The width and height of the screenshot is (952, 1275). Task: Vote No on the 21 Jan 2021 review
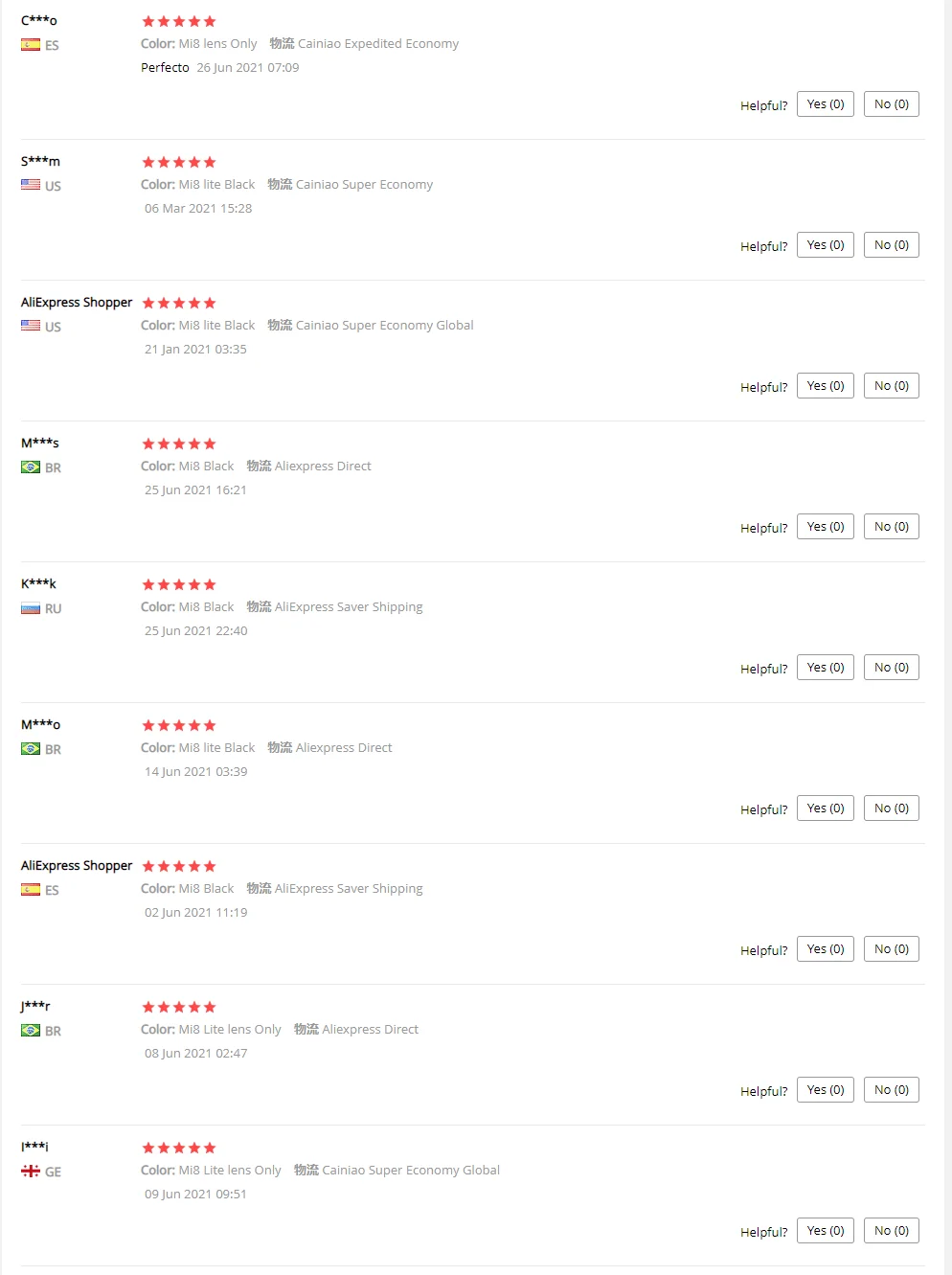click(891, 386)
